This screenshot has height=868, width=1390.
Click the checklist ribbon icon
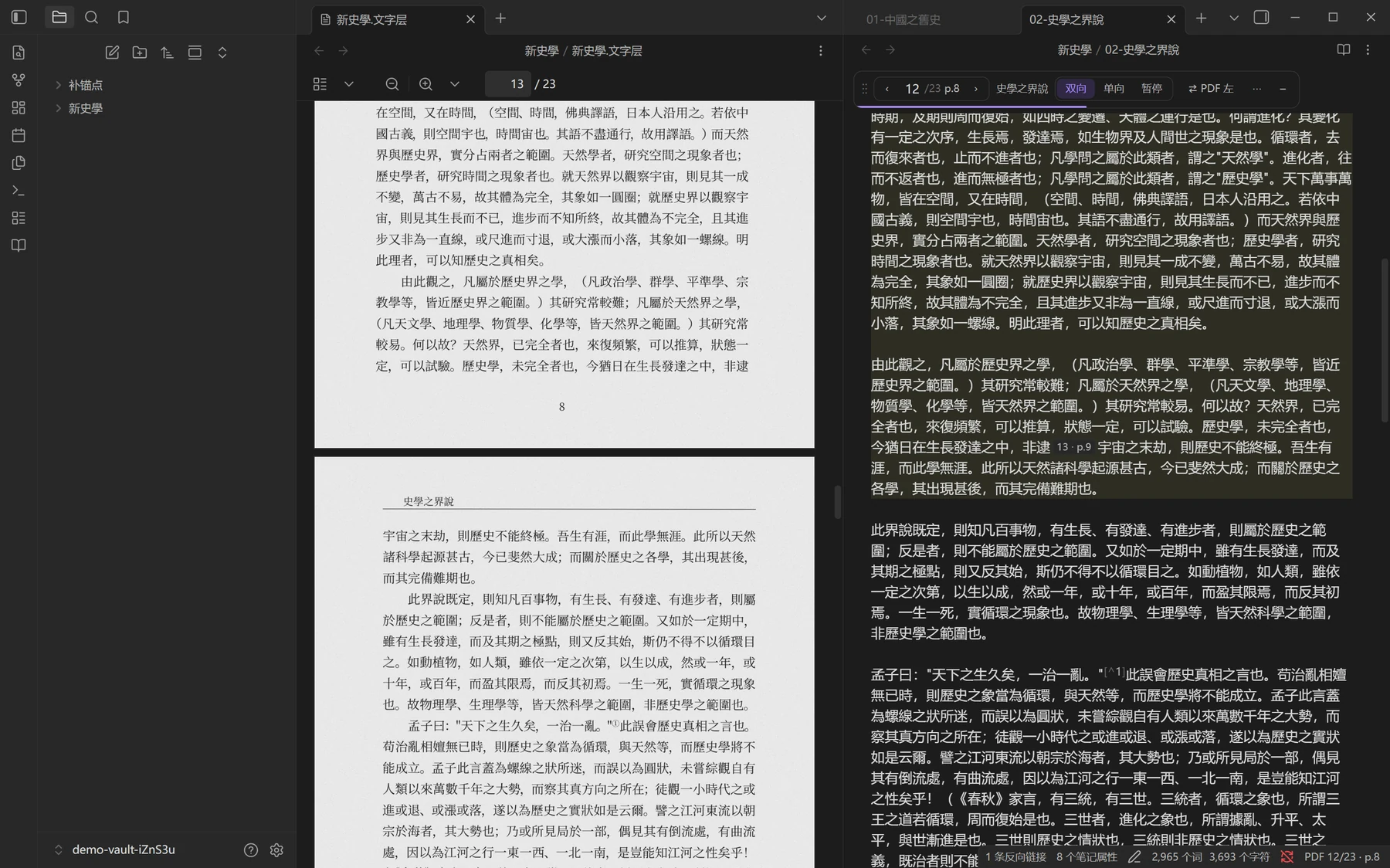coord(19,218)
